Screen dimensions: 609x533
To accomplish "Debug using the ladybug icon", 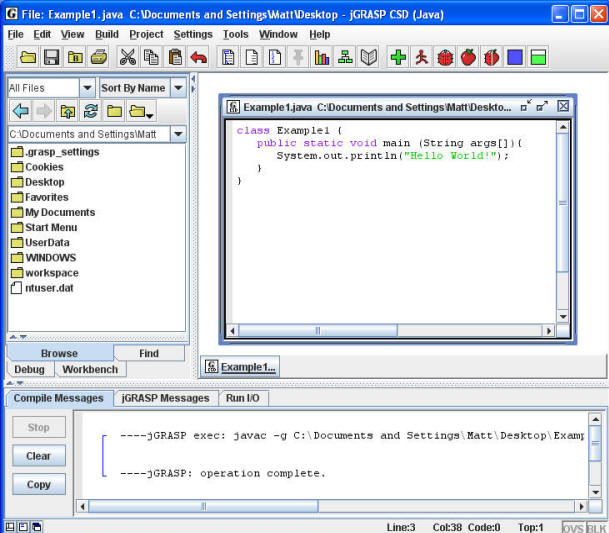I will (445, 57).
